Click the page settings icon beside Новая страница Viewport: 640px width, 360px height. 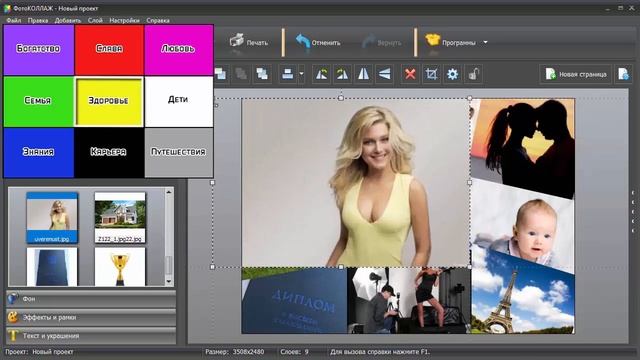[x=623, y=74]
